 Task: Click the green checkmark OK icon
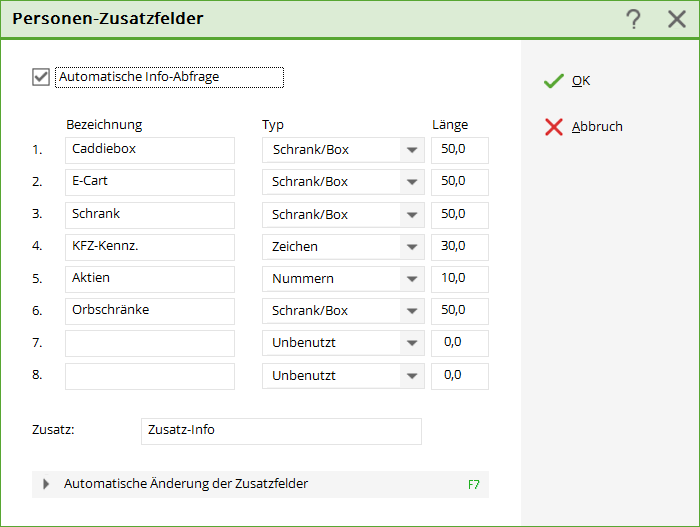(554, 81)
